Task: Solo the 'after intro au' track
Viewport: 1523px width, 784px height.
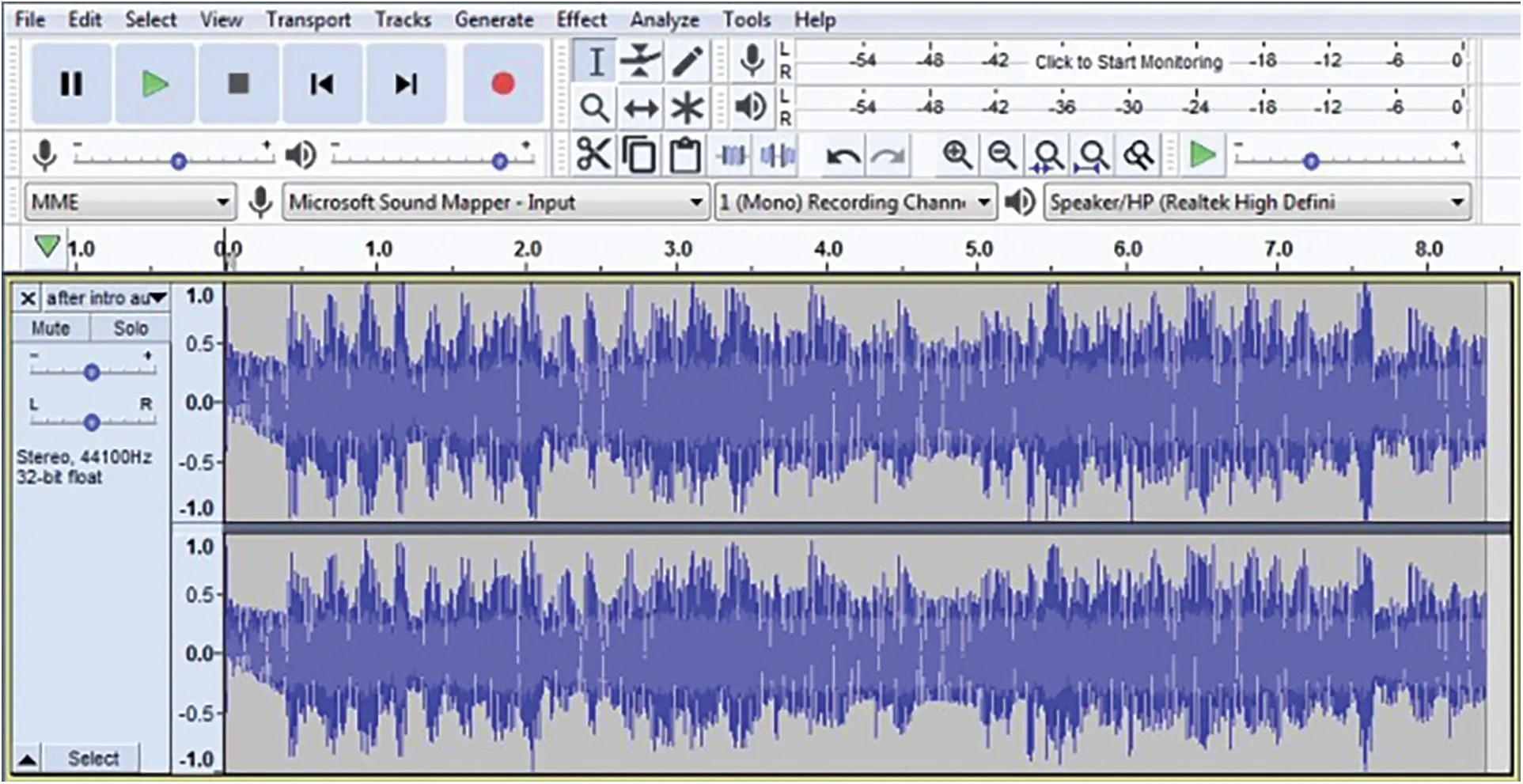Action: pos(131,328)
